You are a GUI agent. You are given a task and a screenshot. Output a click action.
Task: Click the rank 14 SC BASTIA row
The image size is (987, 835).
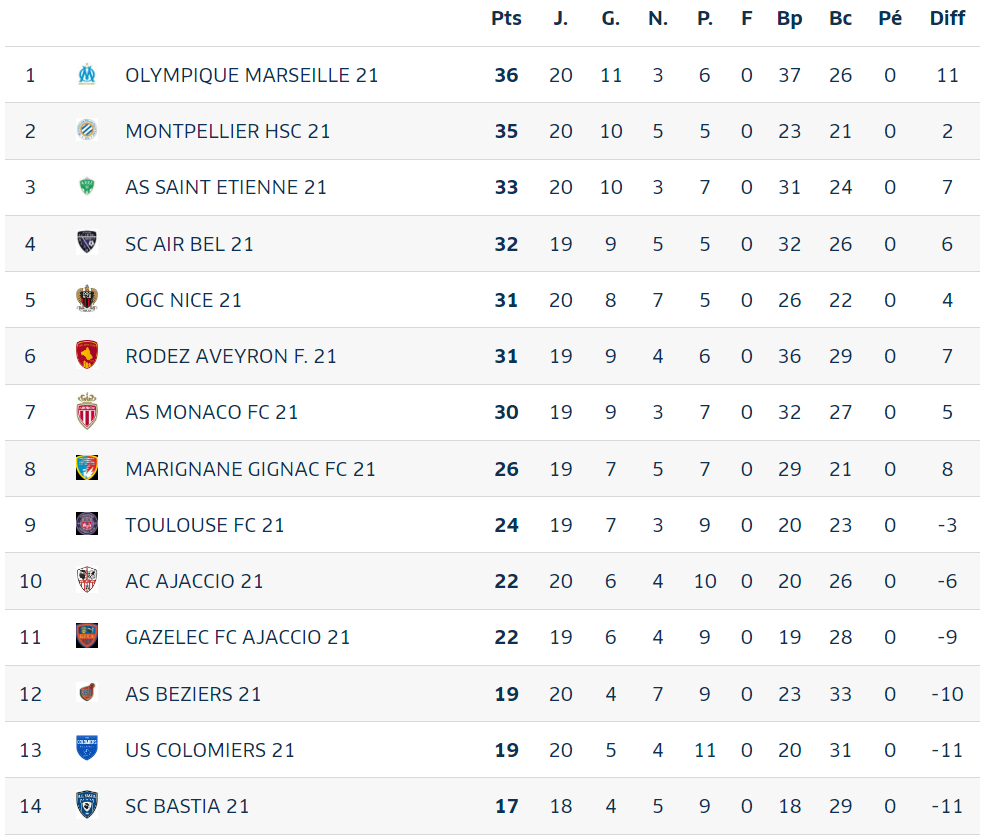click(x=492, y=805)
